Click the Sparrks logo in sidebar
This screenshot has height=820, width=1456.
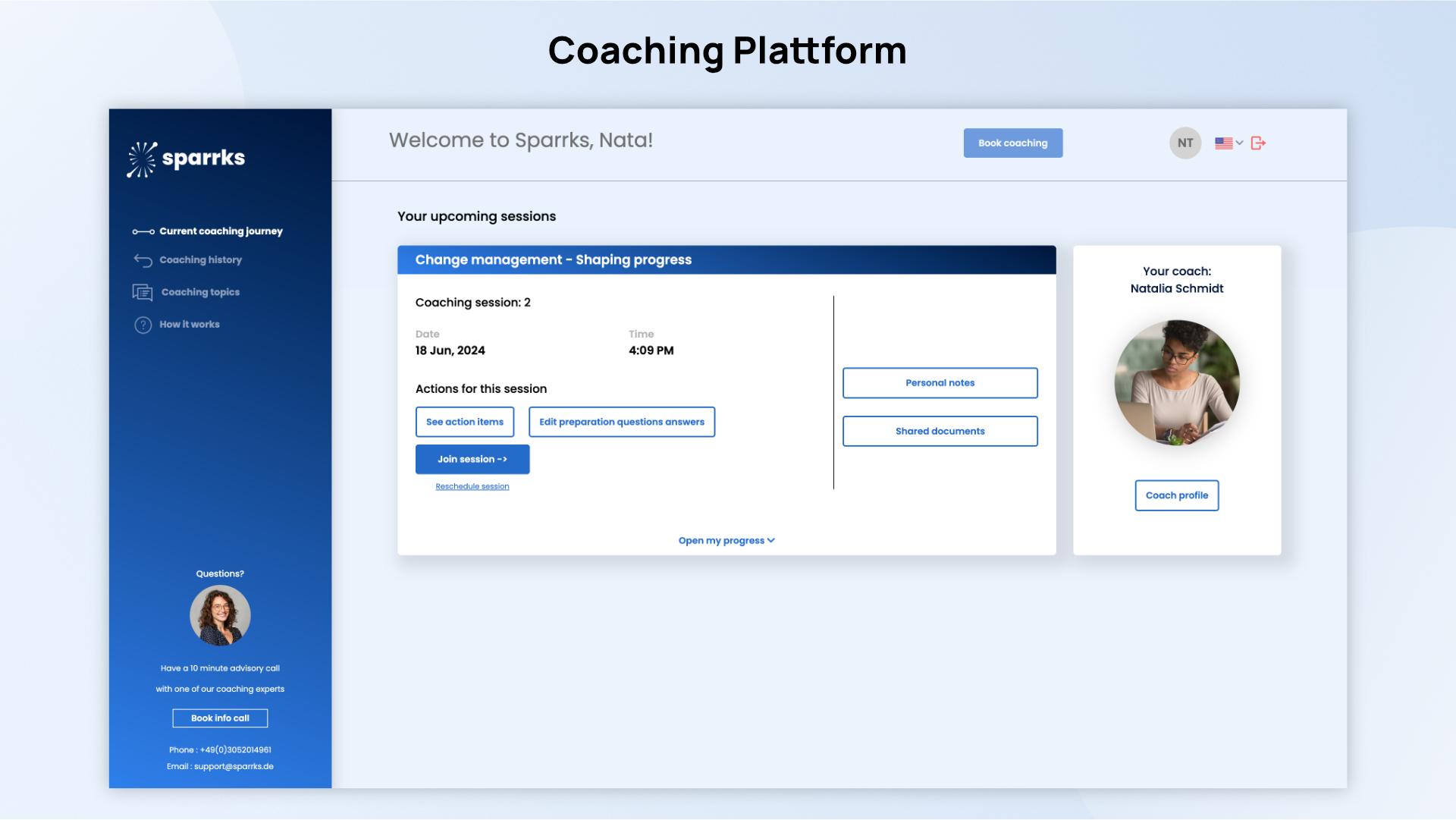tap(186, 159)
